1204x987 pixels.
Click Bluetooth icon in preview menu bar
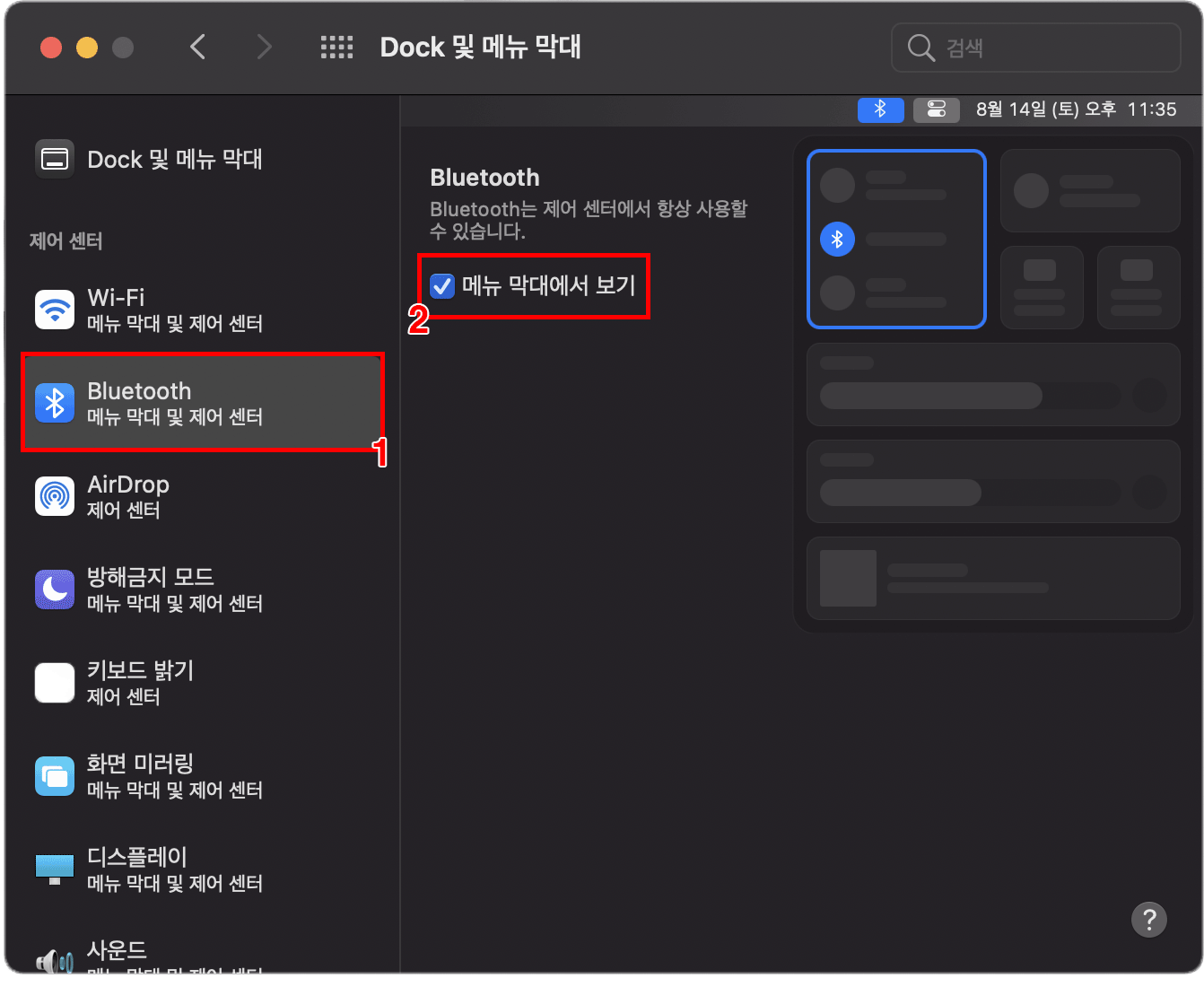[880, 109]
